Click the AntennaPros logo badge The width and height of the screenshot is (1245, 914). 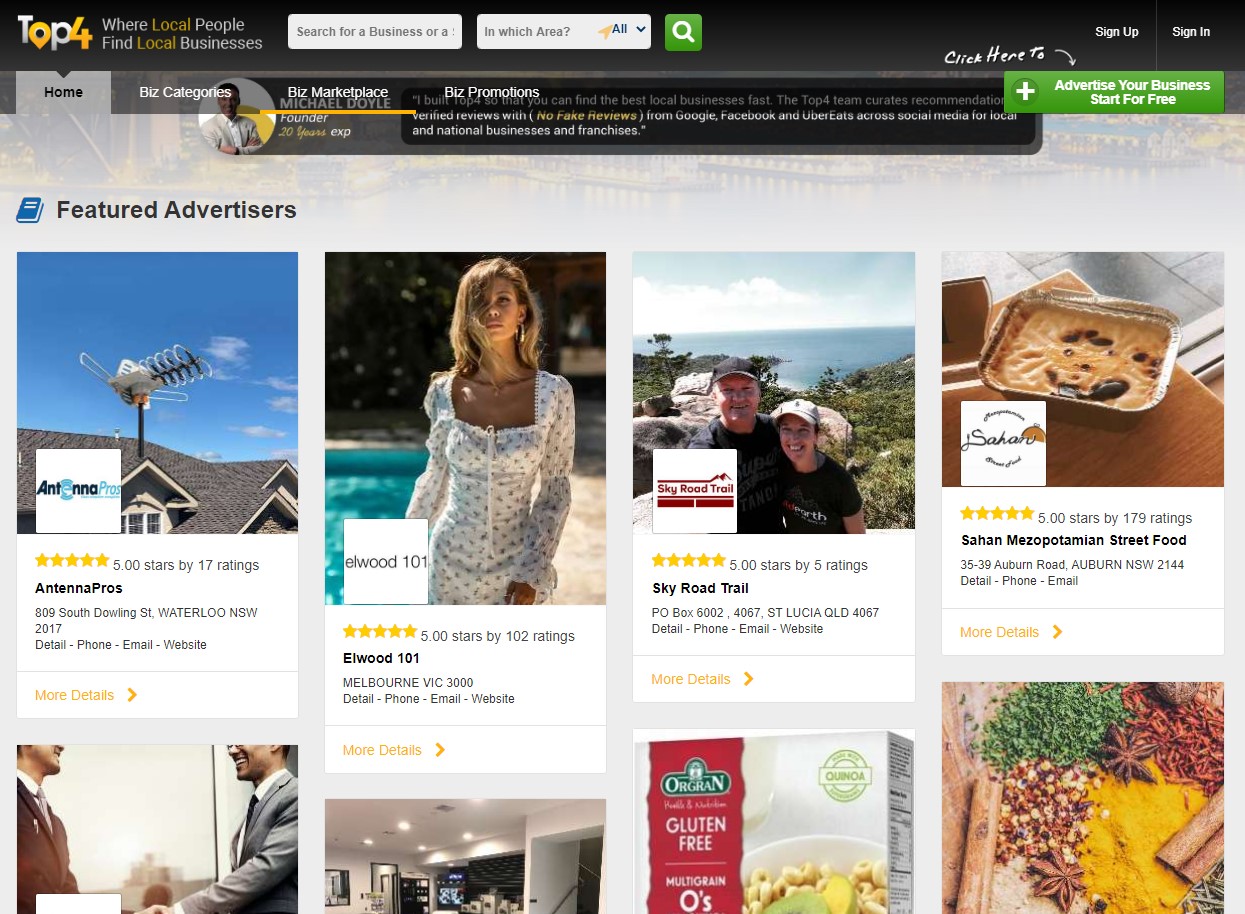point(78,490)
